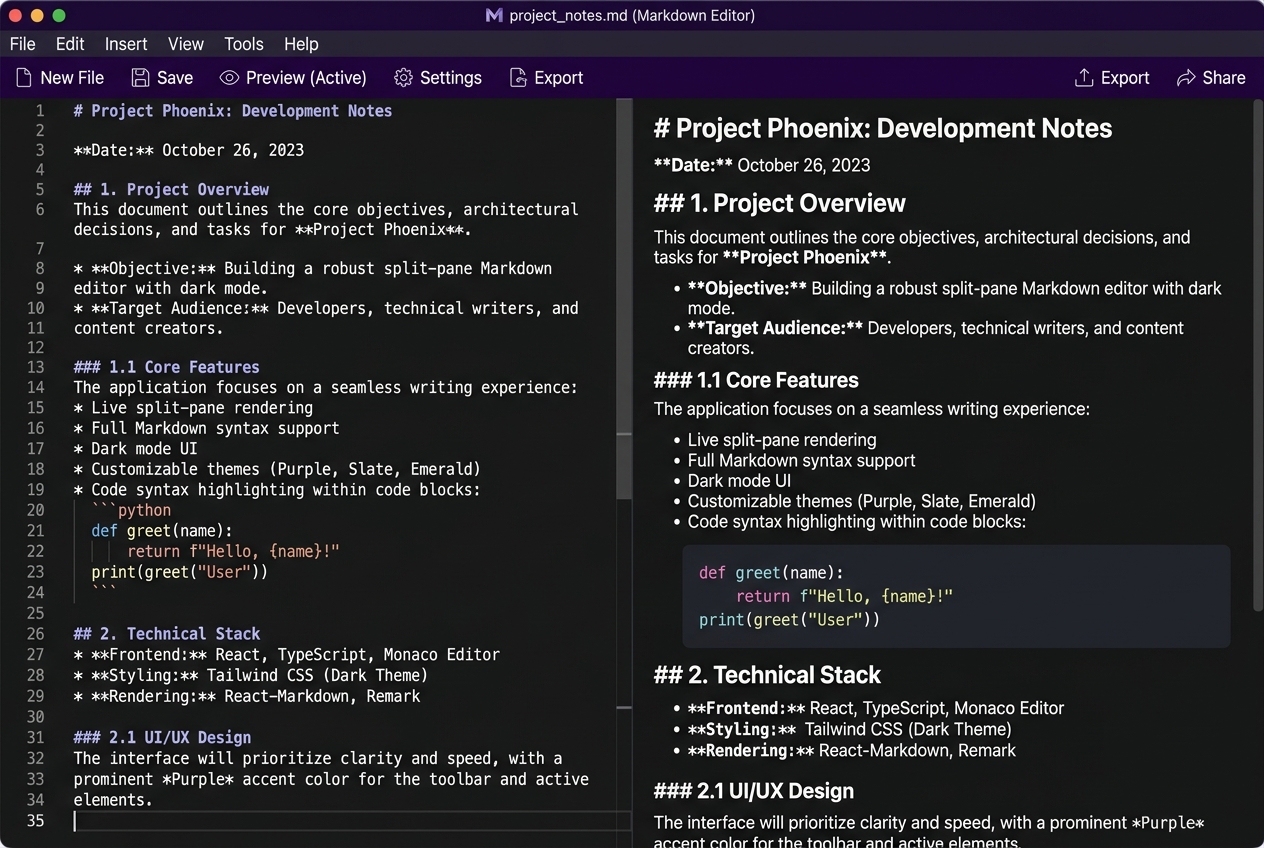Open the File menu
The image size is (1264, 848).
click(x=22, y=44)
